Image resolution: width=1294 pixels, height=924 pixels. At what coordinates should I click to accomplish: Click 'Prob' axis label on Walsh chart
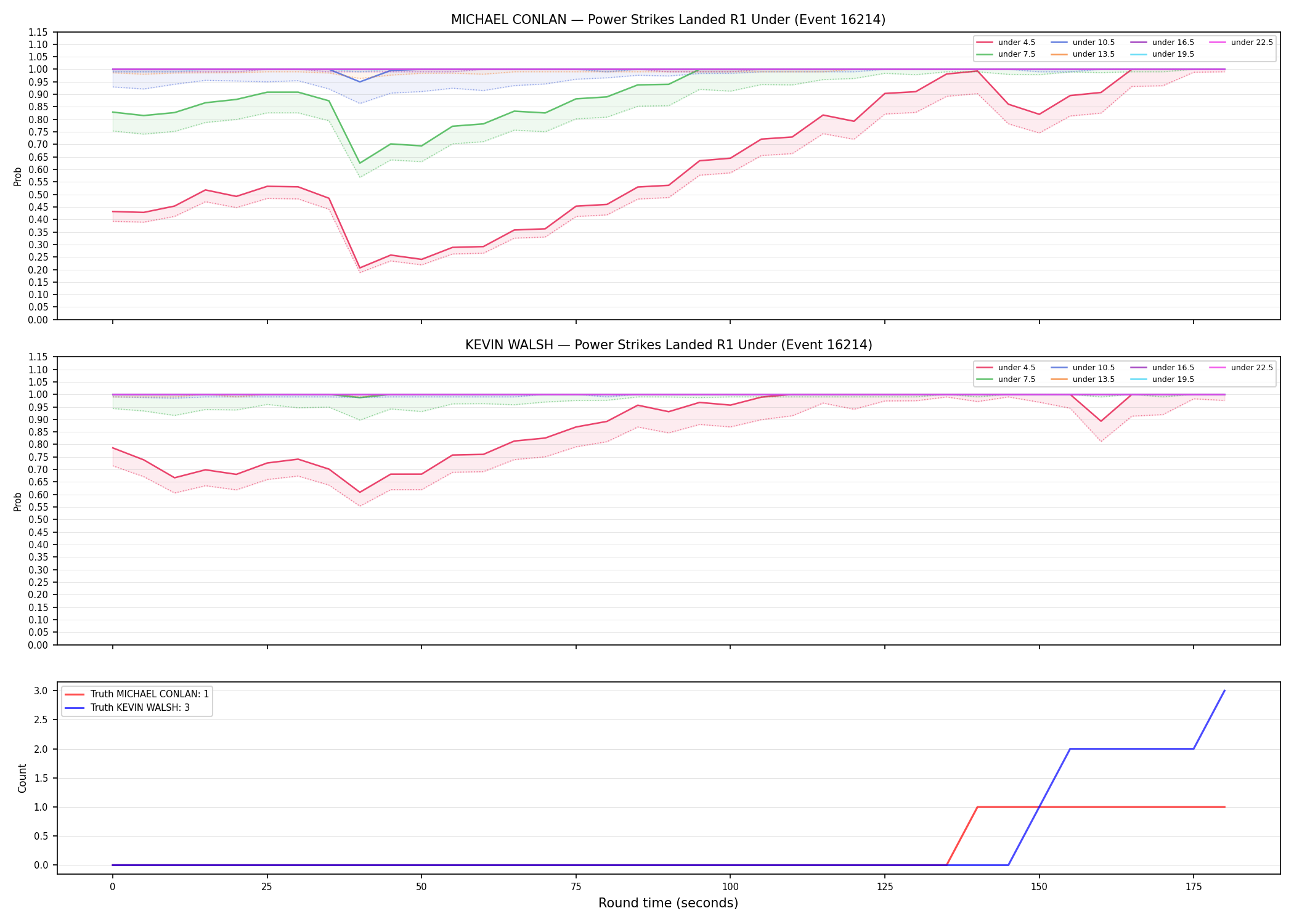pos(18,501)
